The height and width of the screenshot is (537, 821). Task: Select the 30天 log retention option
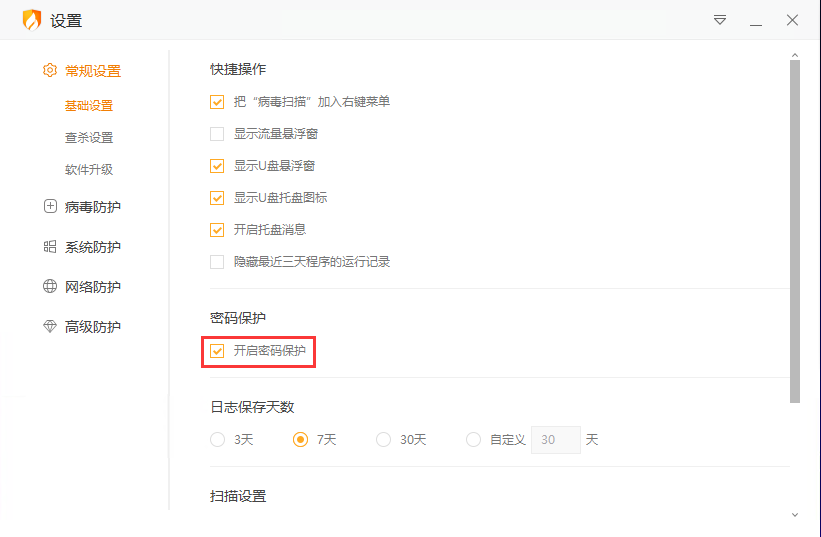(383, 440)
